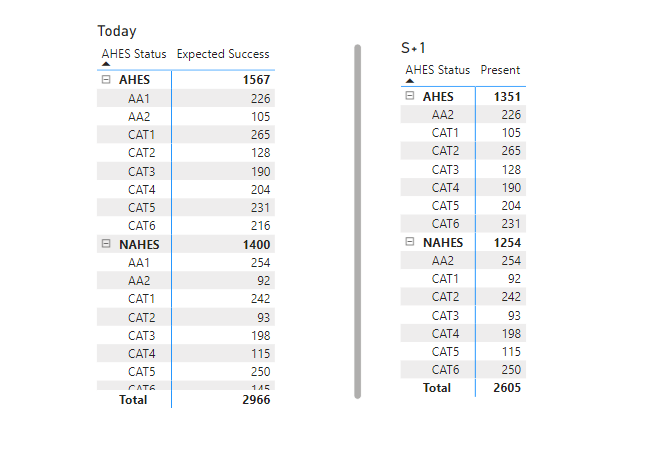This screenshot has height=457, width=645.
Task: Select value 198 in Today table
Action: tap(260, 336)
